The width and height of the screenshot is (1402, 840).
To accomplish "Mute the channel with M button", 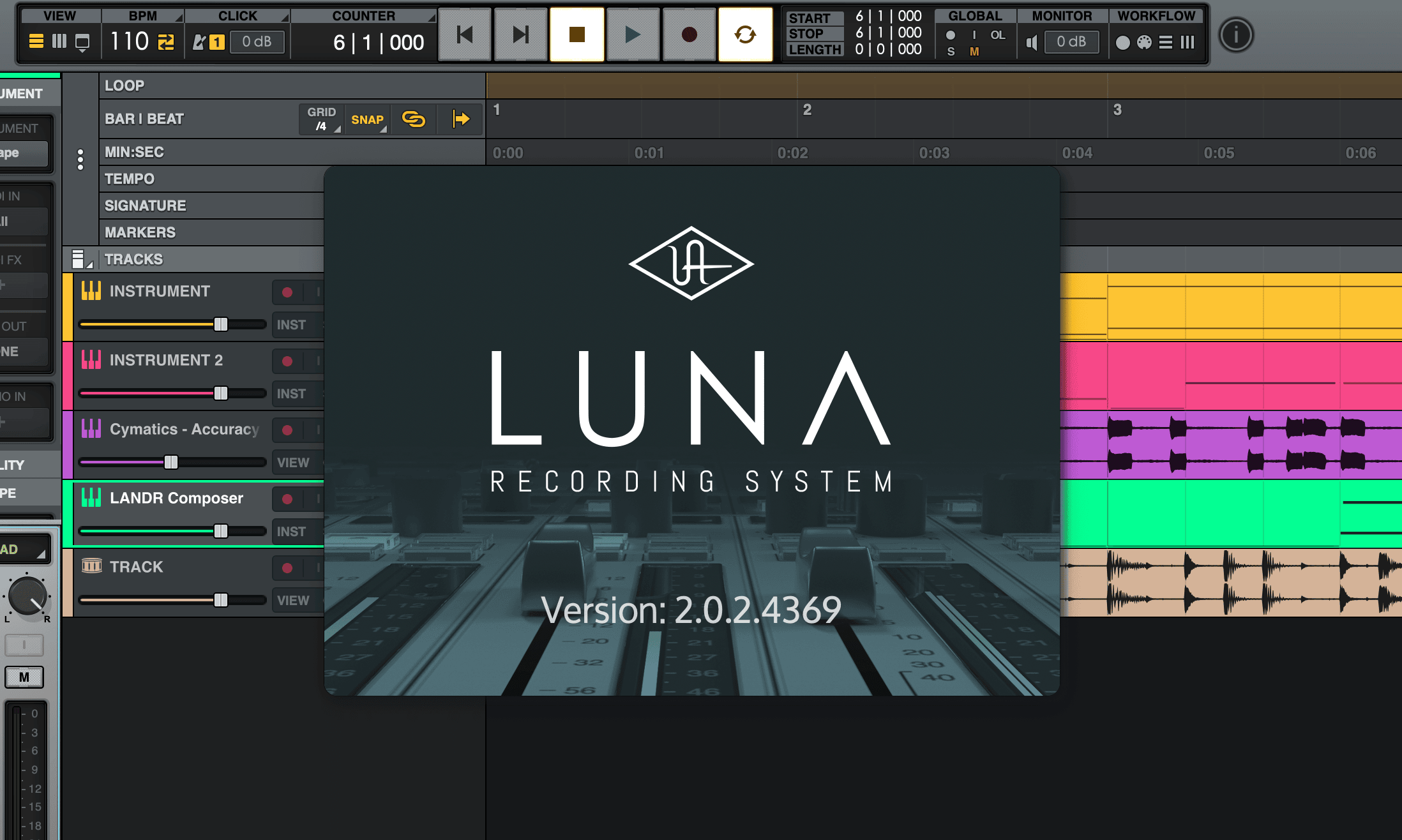I will pyautogui.click(x=24, y=677).
